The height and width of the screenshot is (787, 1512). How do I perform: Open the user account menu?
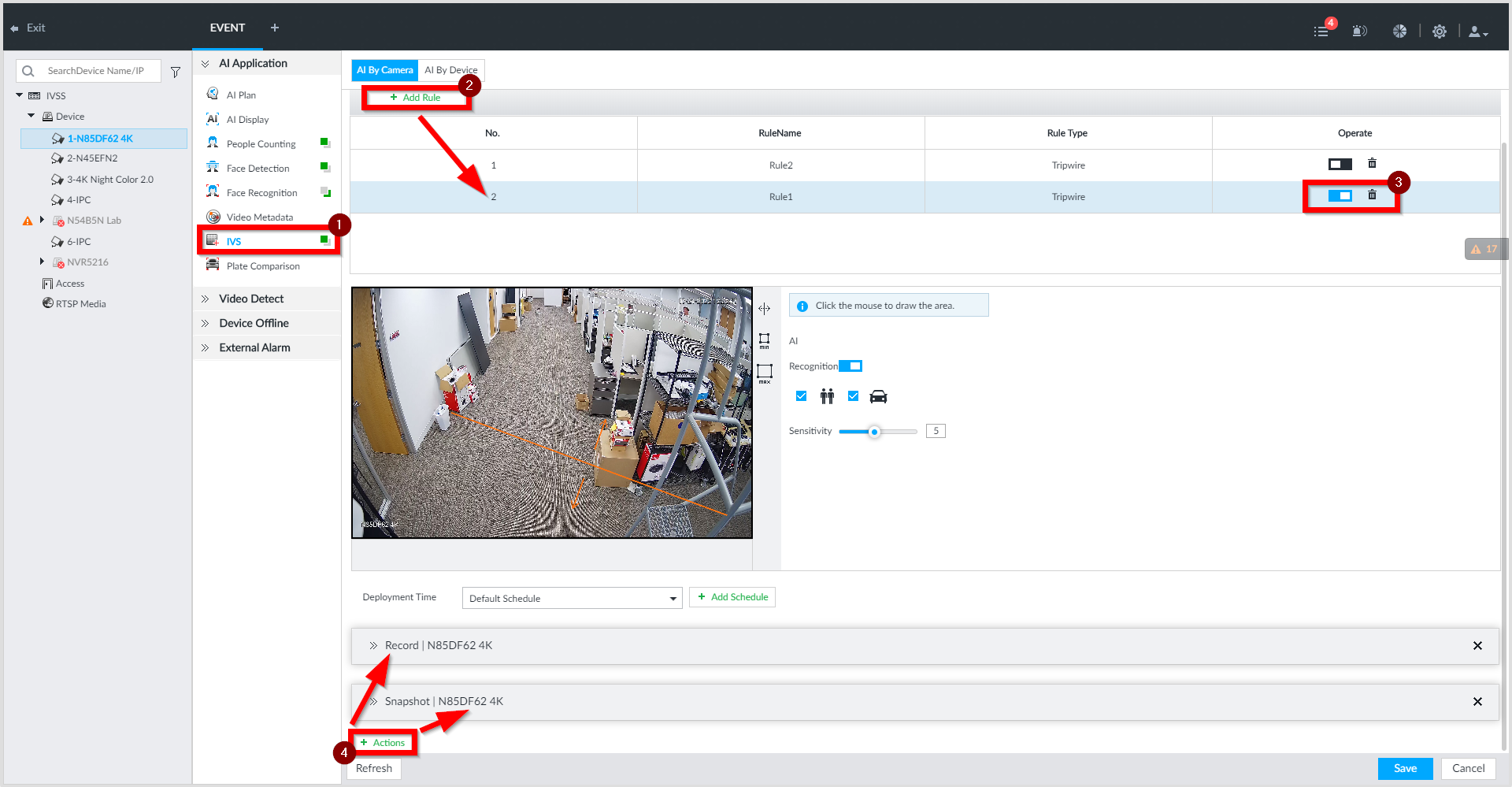click(x=1478, y=32)
